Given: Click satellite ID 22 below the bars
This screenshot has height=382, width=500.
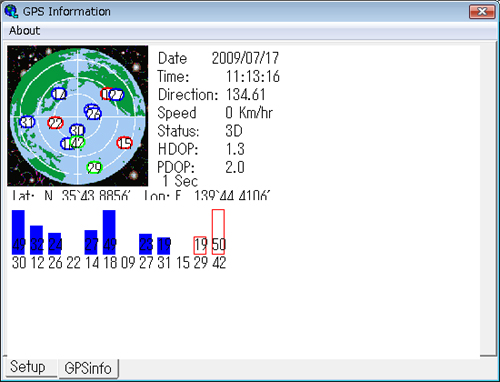Looking at the screenshot, I should (73, 263).
